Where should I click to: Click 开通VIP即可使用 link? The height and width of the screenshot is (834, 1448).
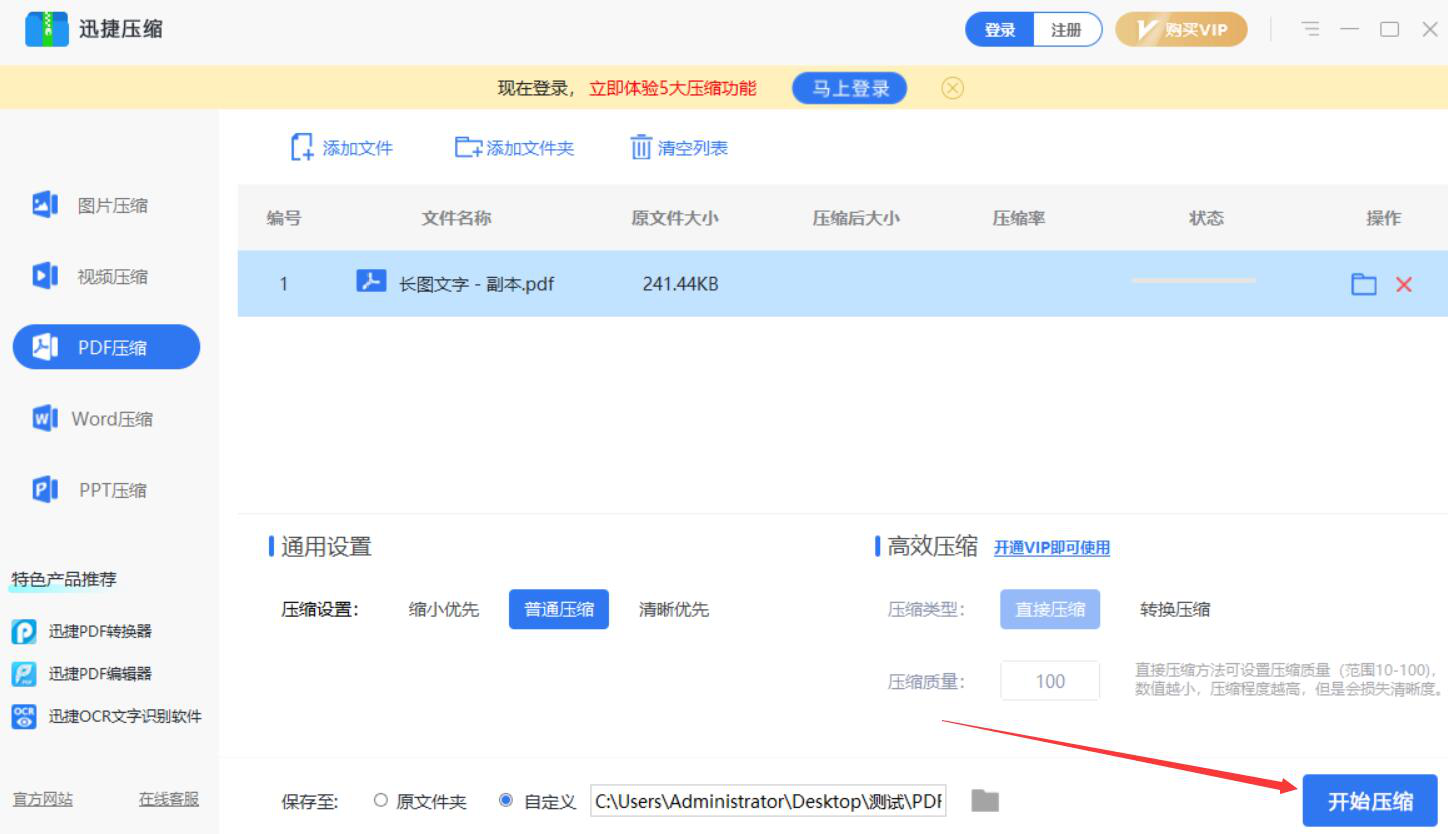click(x=1051, y=548)
